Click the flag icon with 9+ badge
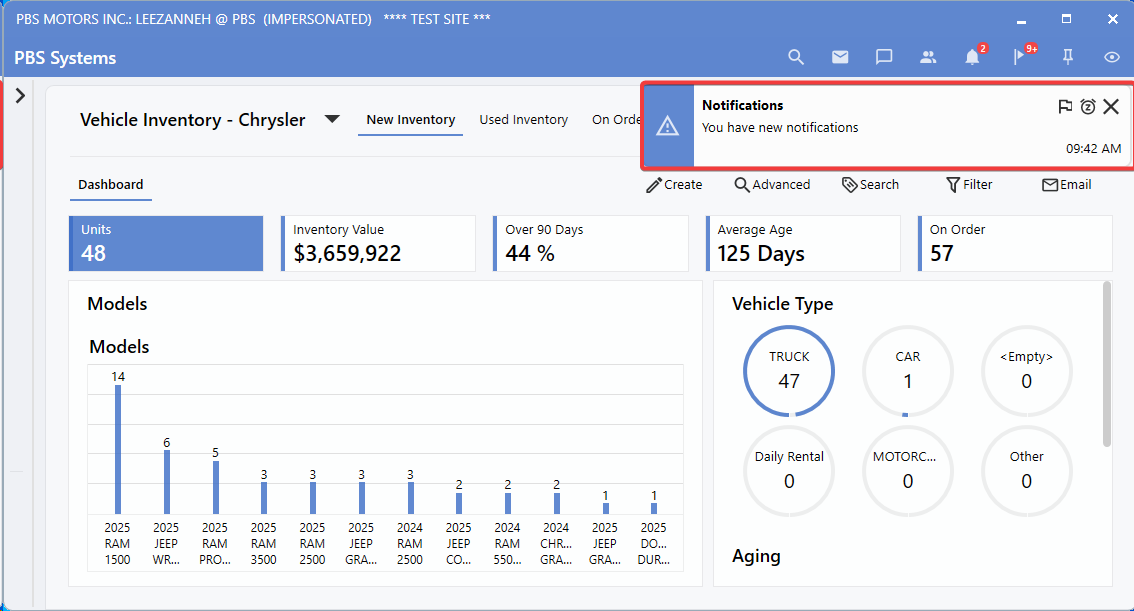 coord(1019,57)
